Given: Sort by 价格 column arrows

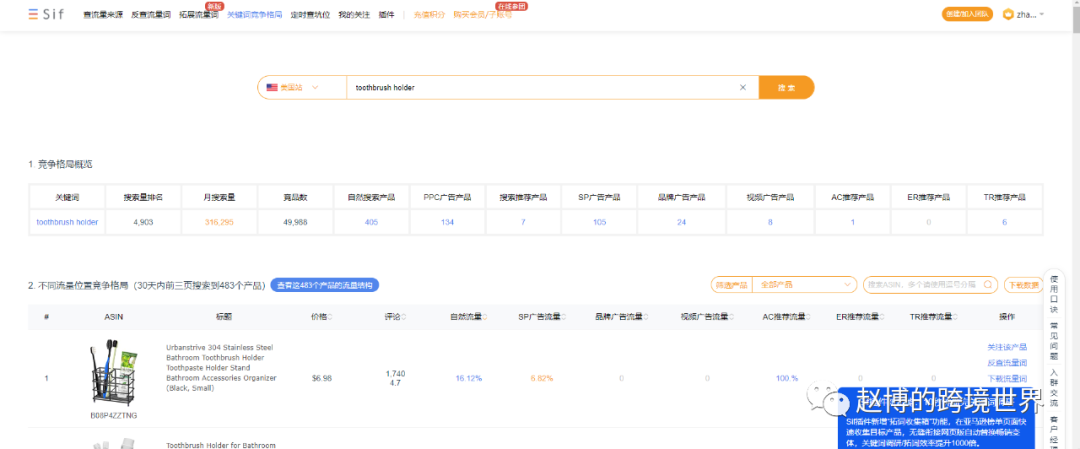Looking at the screenshot, I should [x=331, y=317].
